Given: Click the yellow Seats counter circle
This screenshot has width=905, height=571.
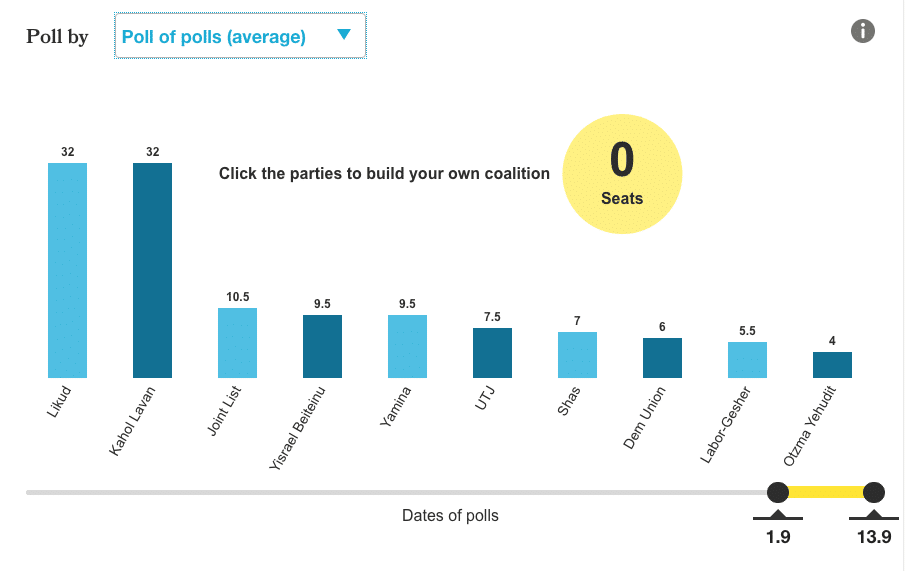Looking at the screenshot, I should pyautogui.click(x=622, y=174).
